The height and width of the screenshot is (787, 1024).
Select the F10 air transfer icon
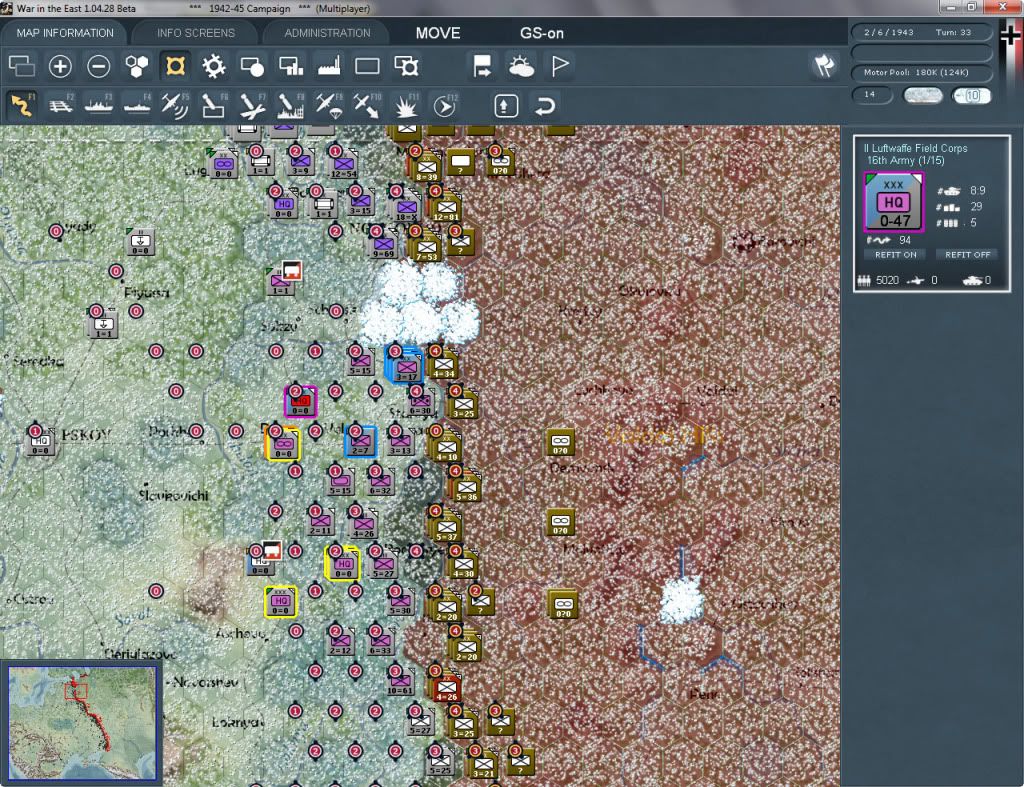coord(367,105)
